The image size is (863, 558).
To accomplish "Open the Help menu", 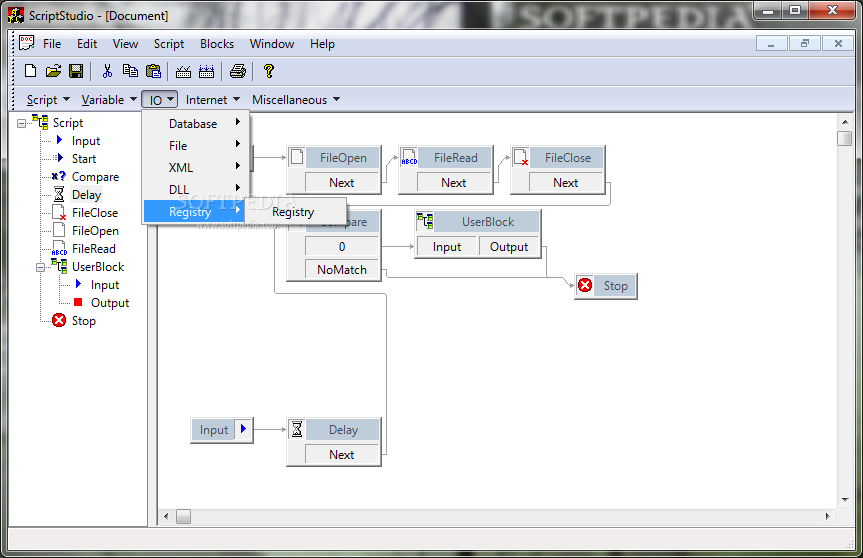I will 322,43.
